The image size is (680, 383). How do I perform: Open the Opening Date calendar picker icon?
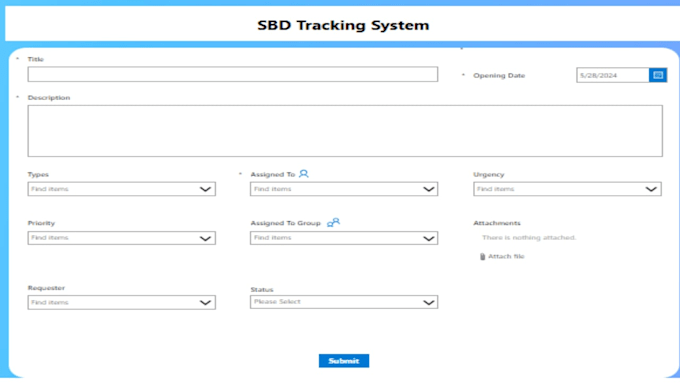pos(658,75)
